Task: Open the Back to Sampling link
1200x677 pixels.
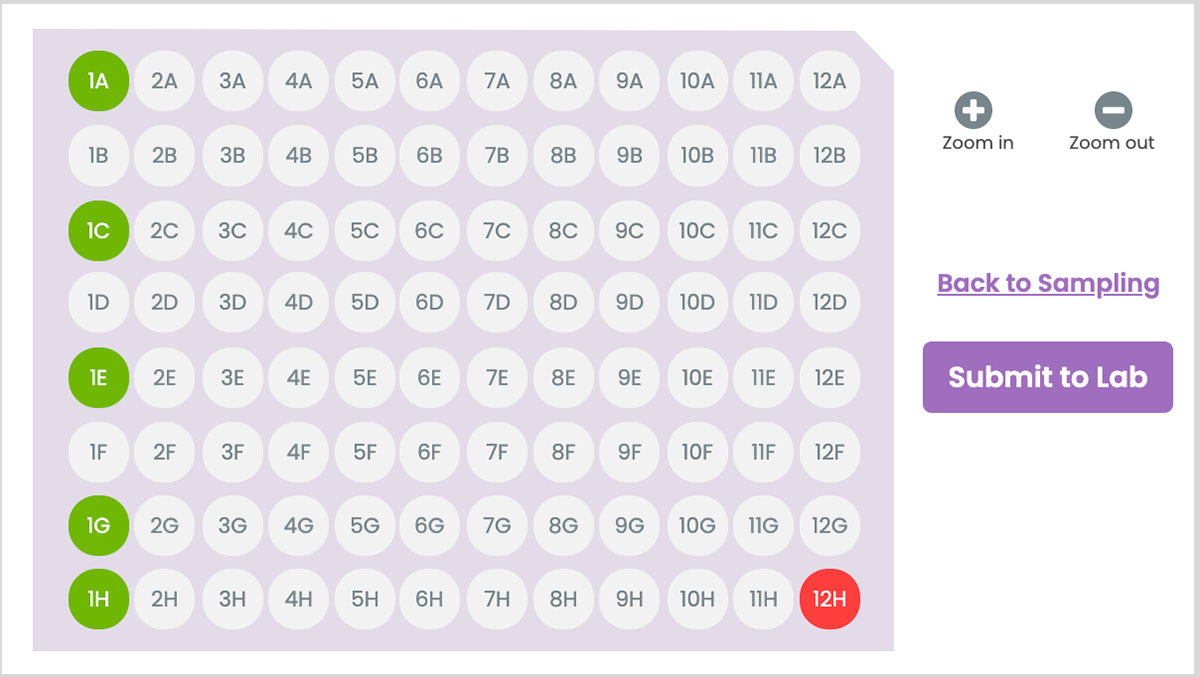Action: click(1048, 283)
